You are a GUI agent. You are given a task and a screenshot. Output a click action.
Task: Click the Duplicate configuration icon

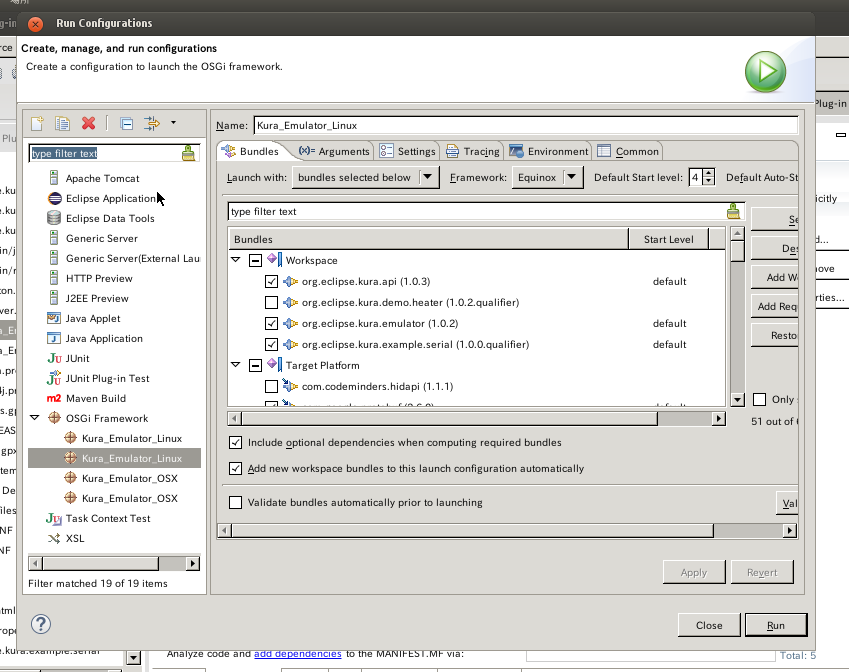coord(62,123)
